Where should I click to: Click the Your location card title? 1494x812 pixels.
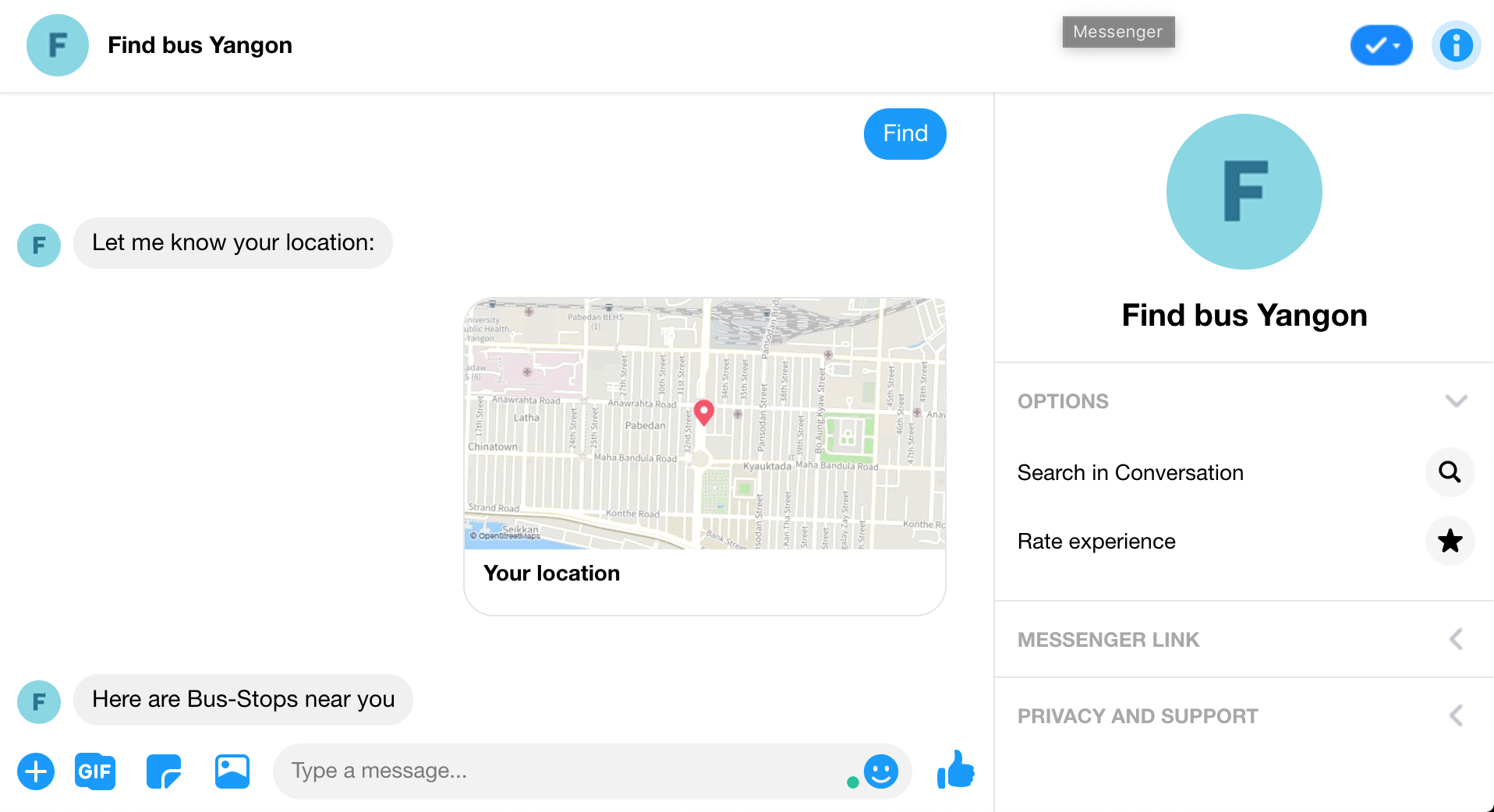pos(551,574)
